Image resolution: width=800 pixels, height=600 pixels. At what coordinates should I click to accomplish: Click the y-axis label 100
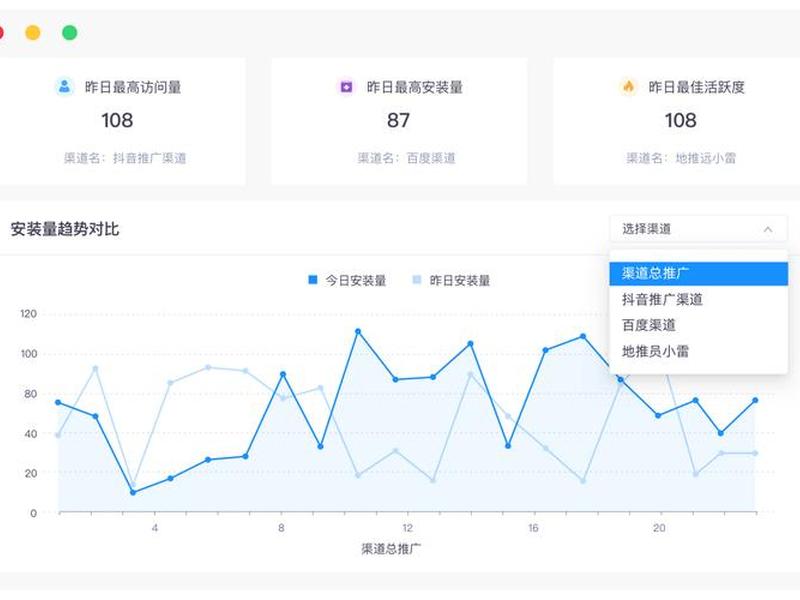29,354
